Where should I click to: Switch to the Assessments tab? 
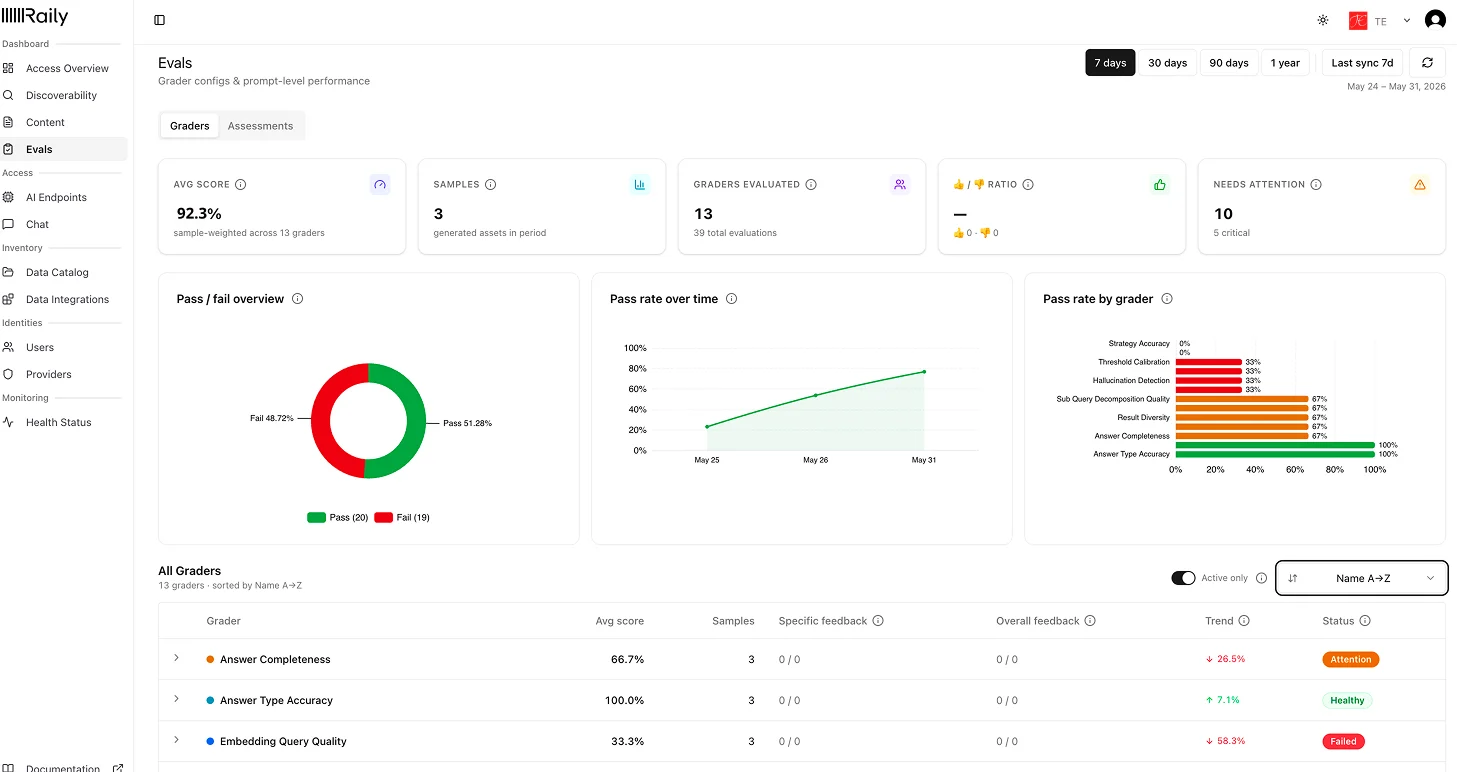260,126
